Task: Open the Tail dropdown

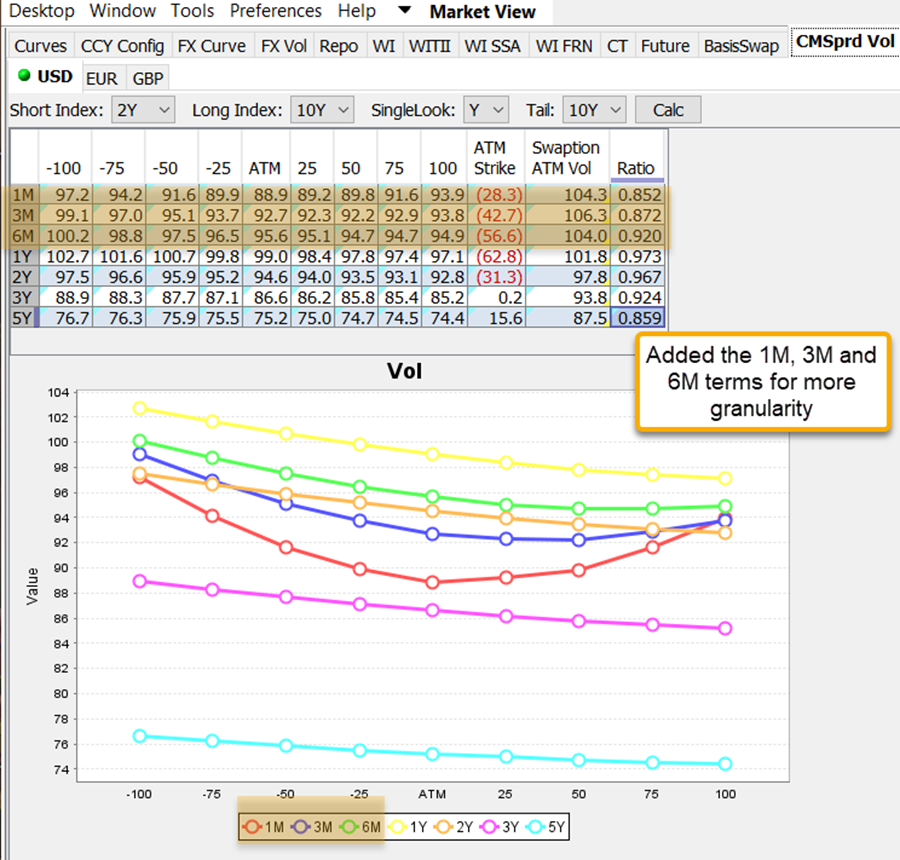Action: click(x=594, y=110)
